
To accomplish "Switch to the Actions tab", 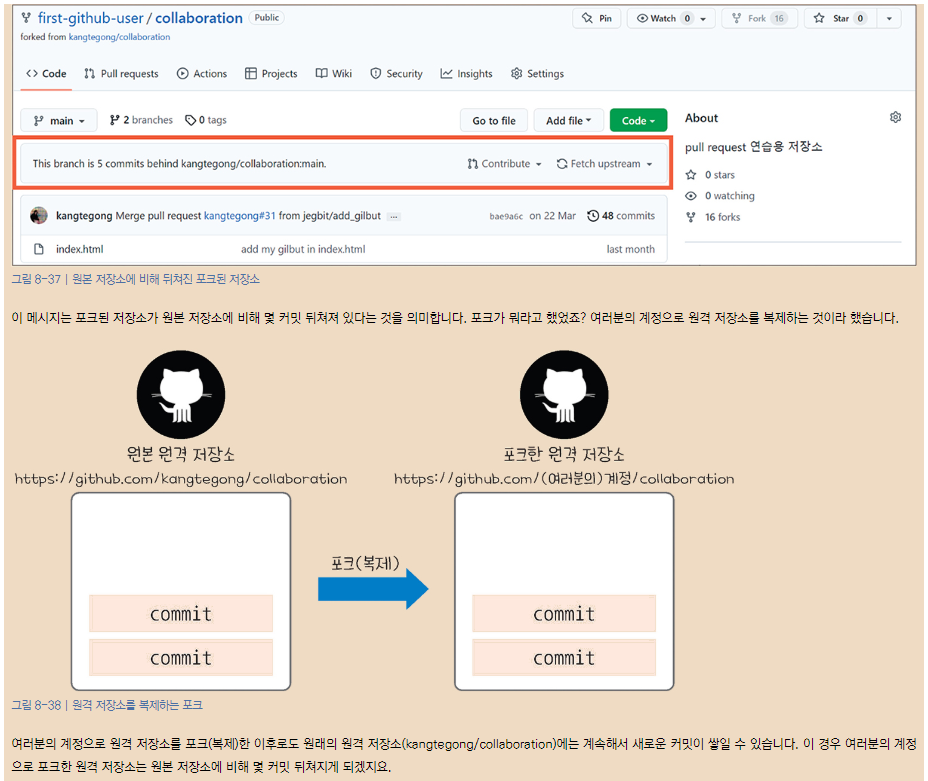I will pos(202,73).
